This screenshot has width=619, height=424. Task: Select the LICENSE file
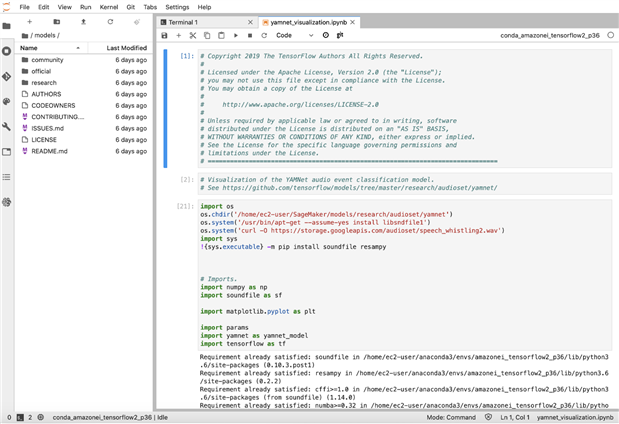(x=84, y=140)
